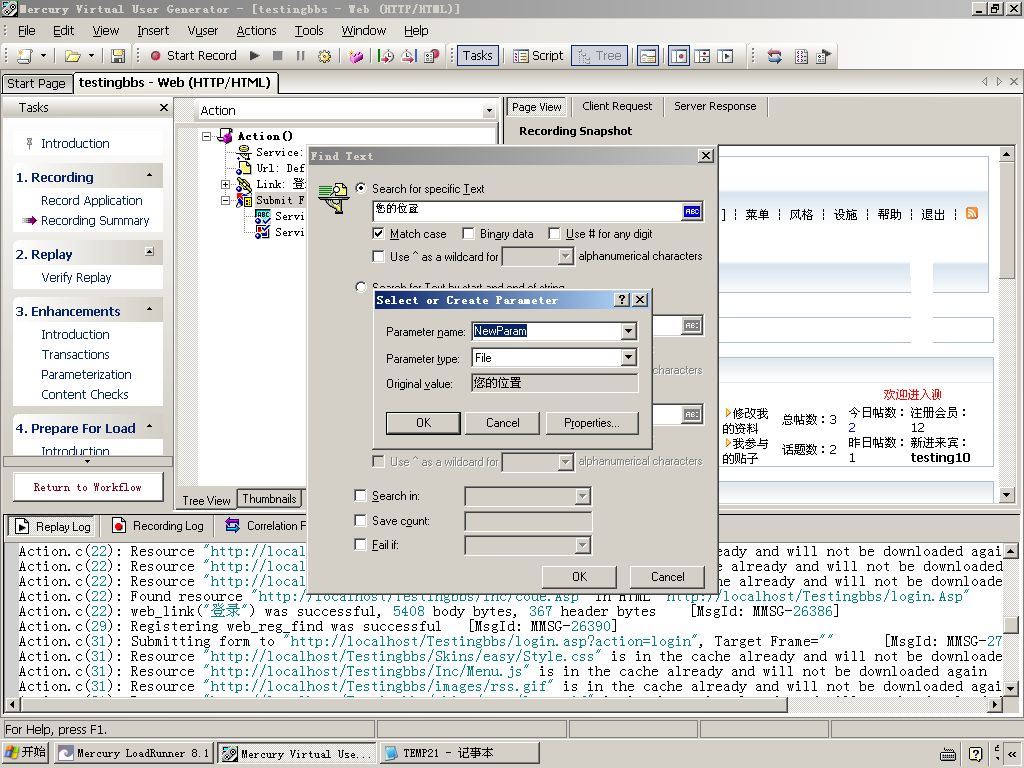The image size is (1024, 768).
Task: Collapse the 3. Enhancements task section
Action: point(150,309)
